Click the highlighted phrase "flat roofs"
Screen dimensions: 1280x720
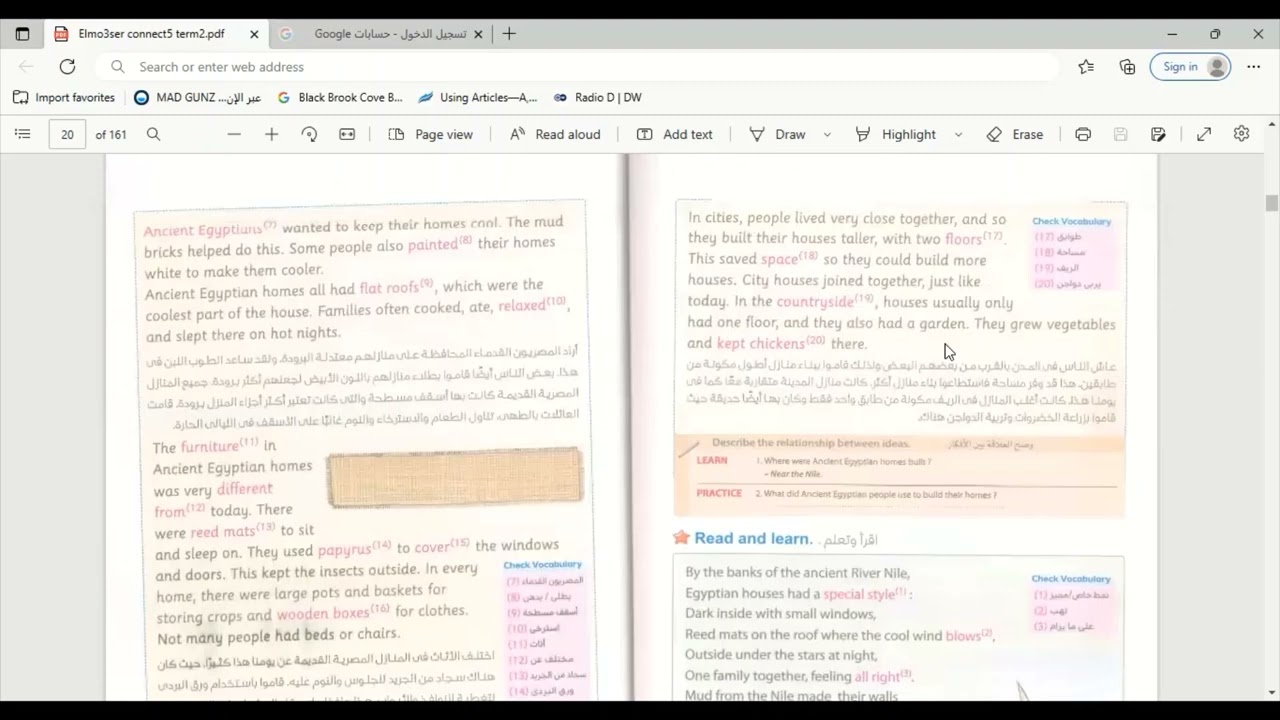389,288
